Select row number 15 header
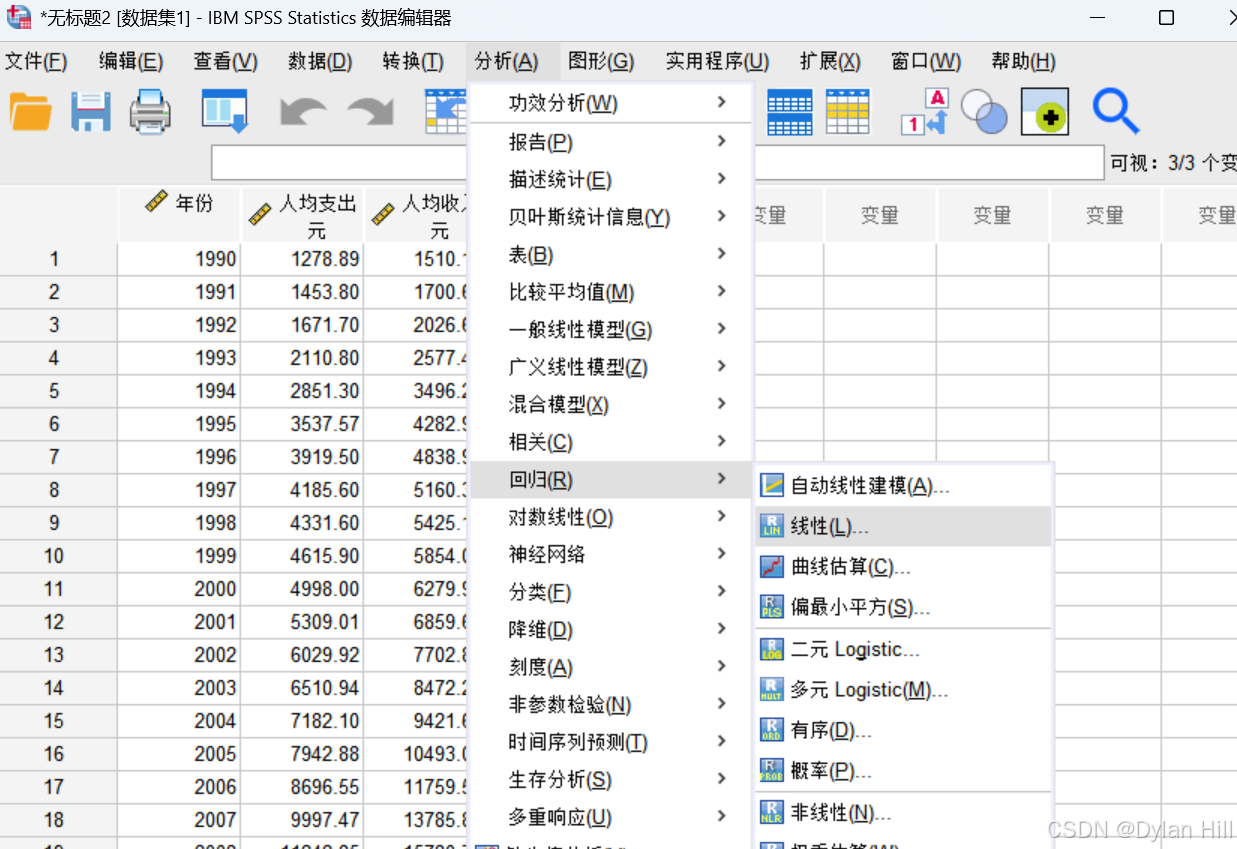Image resolution: width=1237 pixels, height=849 pixels. [58, 720]
